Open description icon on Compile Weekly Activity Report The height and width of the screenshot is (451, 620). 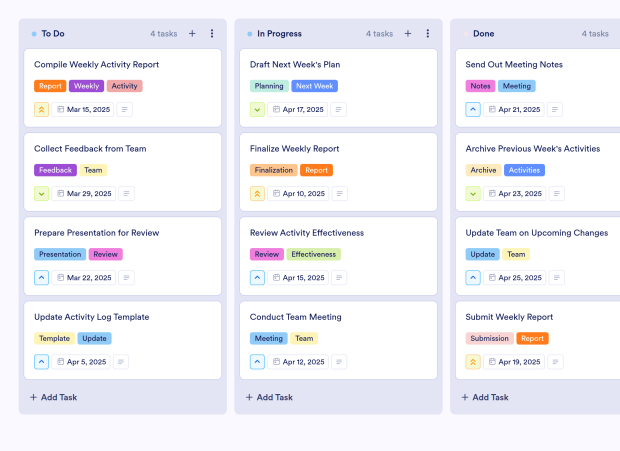pos(126,110)
